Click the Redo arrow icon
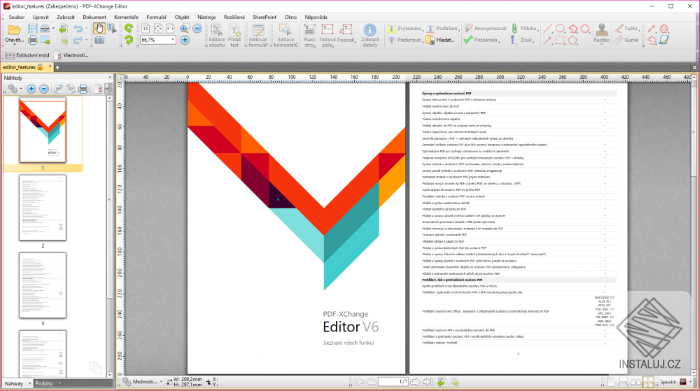The height and width of the screenshot is (391, 700). coord(78,41)
